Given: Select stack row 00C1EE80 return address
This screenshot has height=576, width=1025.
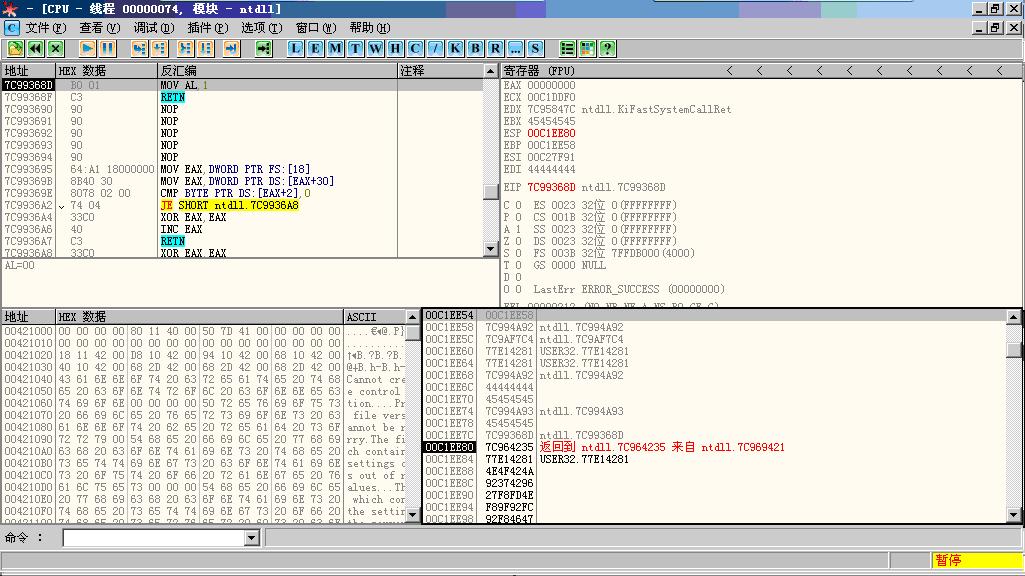Looking at the screenshot, I should point(714,447).
